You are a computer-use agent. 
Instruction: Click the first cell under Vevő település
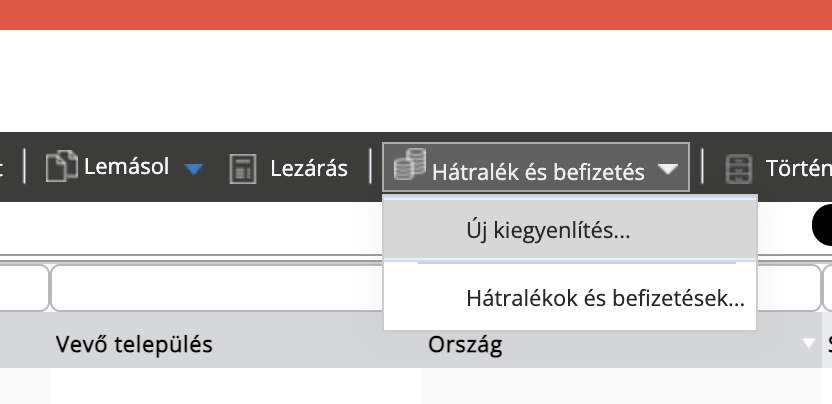point(235,387)
